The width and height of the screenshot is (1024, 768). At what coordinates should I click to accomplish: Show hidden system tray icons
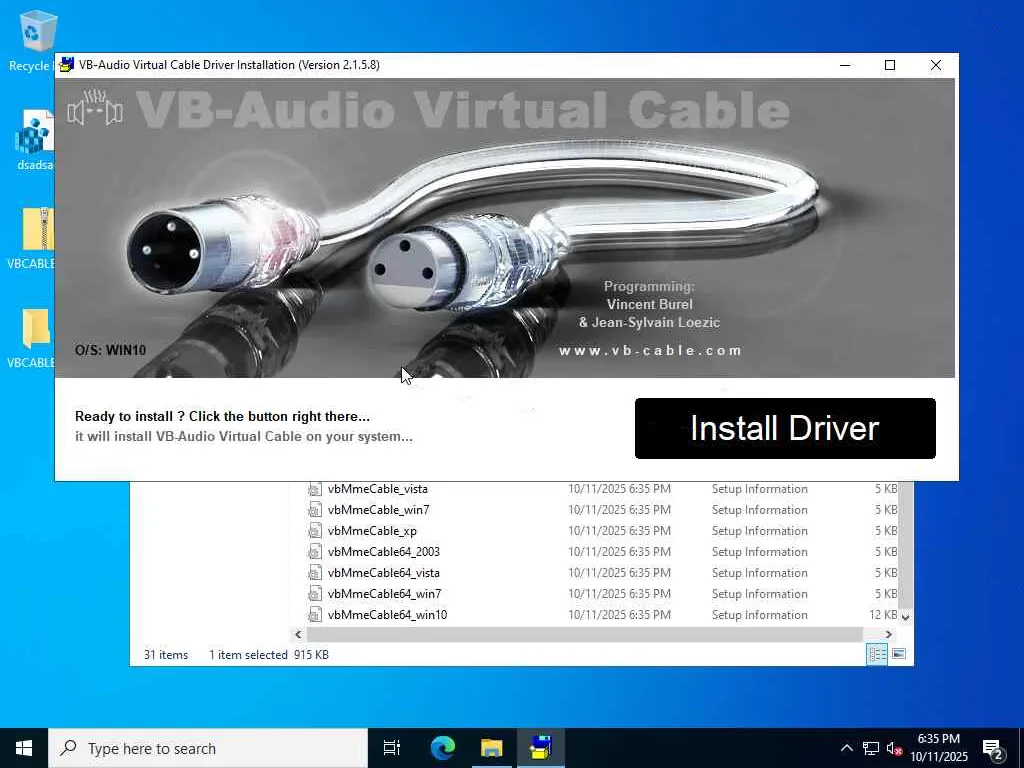tap(846, 748)
